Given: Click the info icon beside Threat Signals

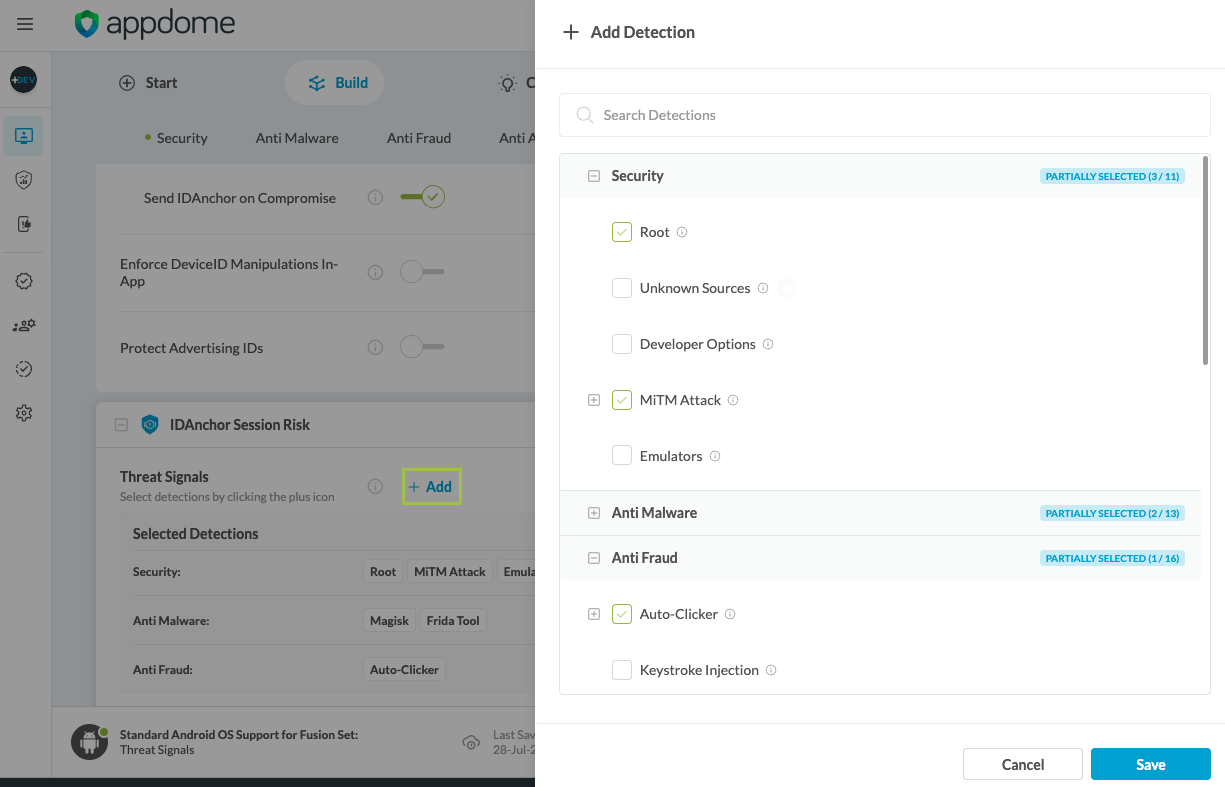Looking at the screenshot, I should [x=375, y=487].
